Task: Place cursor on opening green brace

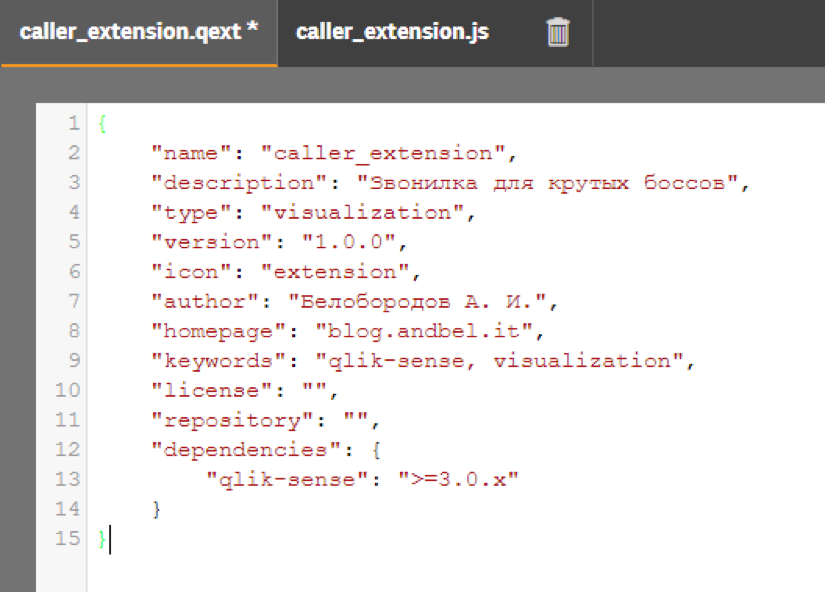Action: click(x=102, y=124)
